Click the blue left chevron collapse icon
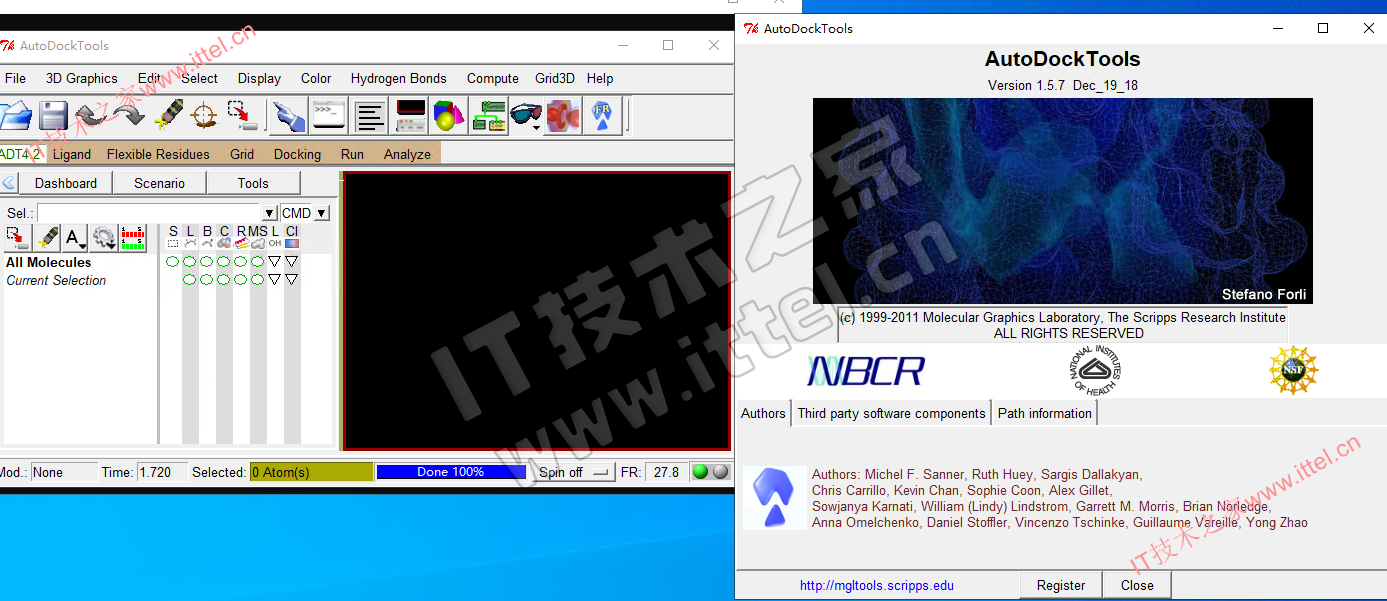1387x601 pixels. click(x=9, y=183)
